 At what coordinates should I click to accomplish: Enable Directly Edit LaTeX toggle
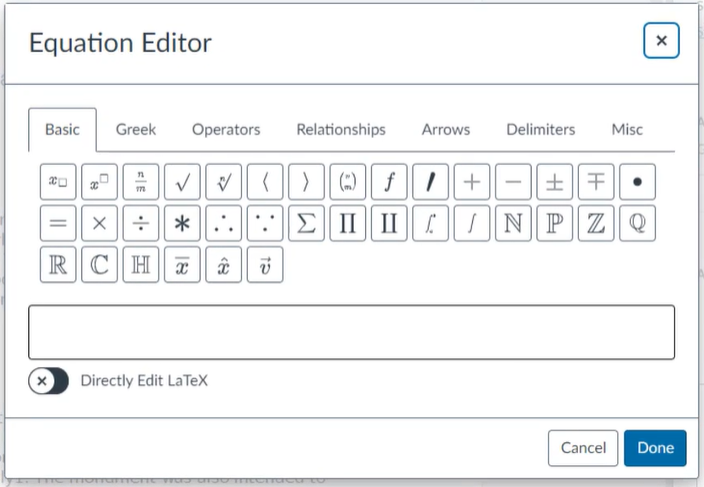(48, 380)
